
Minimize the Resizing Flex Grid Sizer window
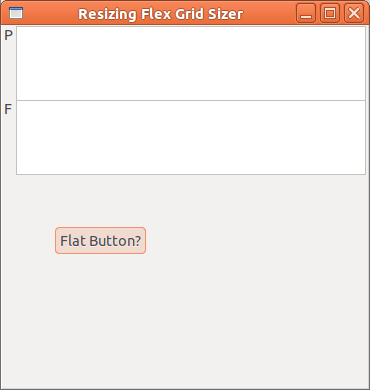coord(306,13)
